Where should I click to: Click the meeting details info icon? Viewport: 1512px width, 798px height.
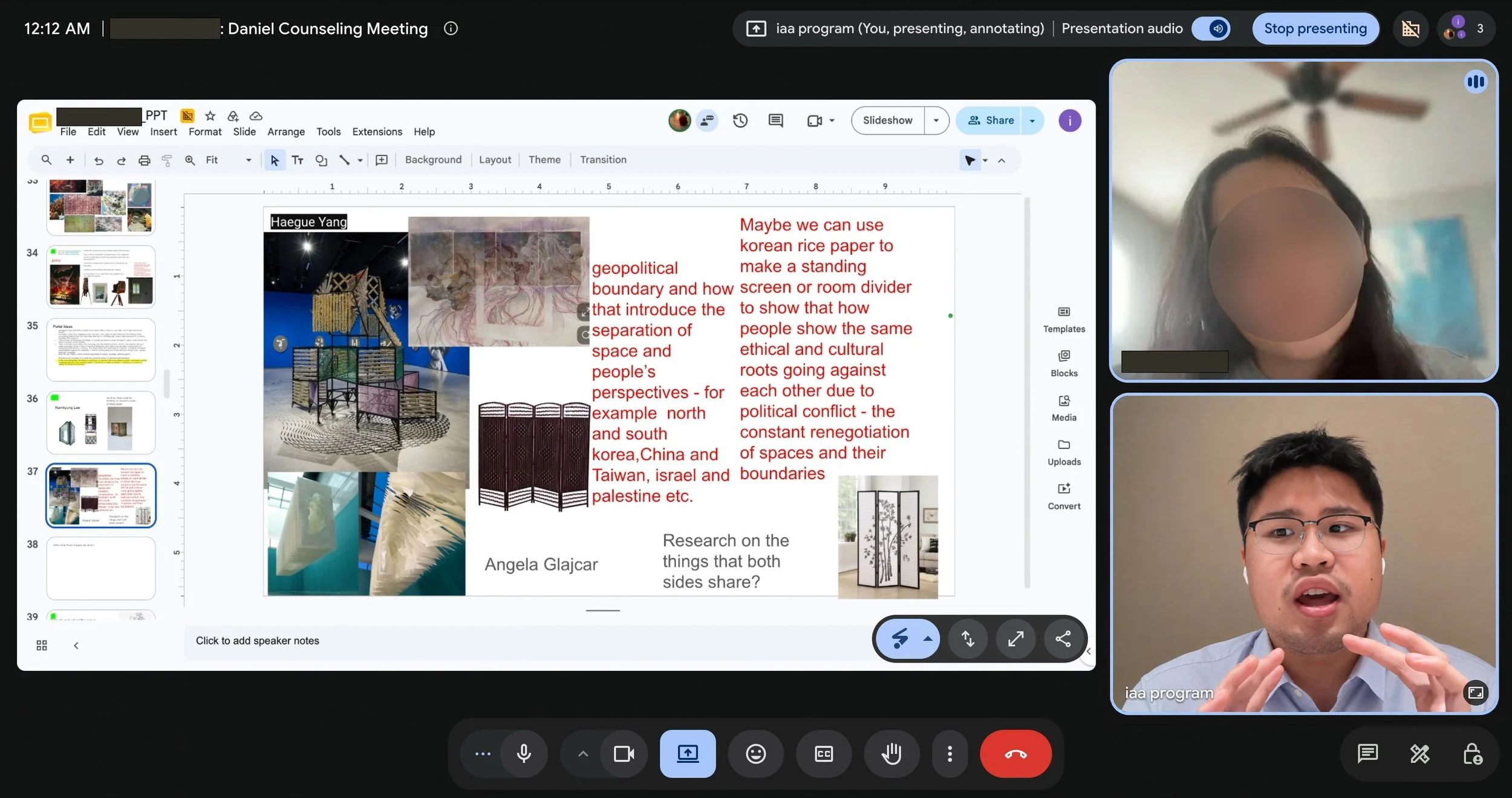451,28
